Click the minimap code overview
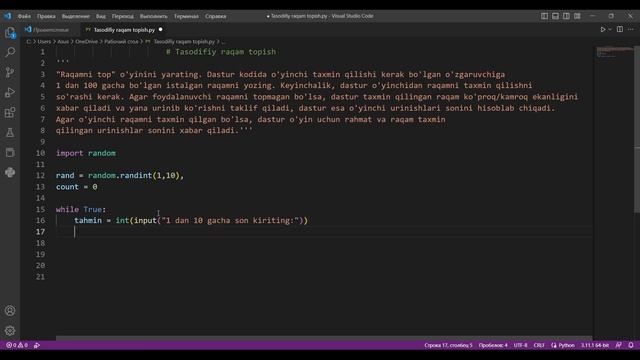Image resolution: width=640 pixels, height=360 pixels. pos(614,52)
